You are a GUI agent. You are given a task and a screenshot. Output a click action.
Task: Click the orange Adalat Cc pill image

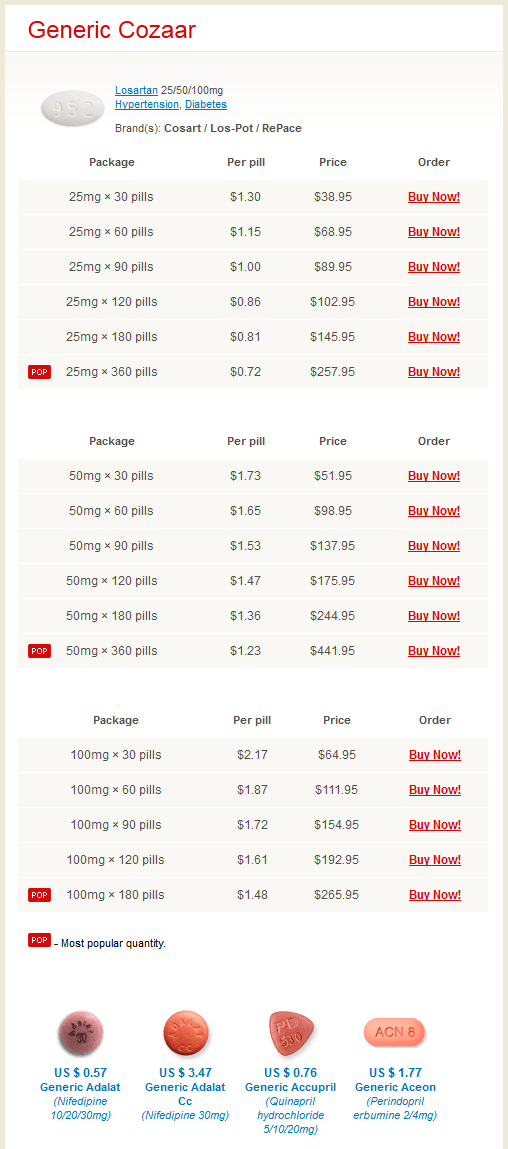tap(185, 1032)
